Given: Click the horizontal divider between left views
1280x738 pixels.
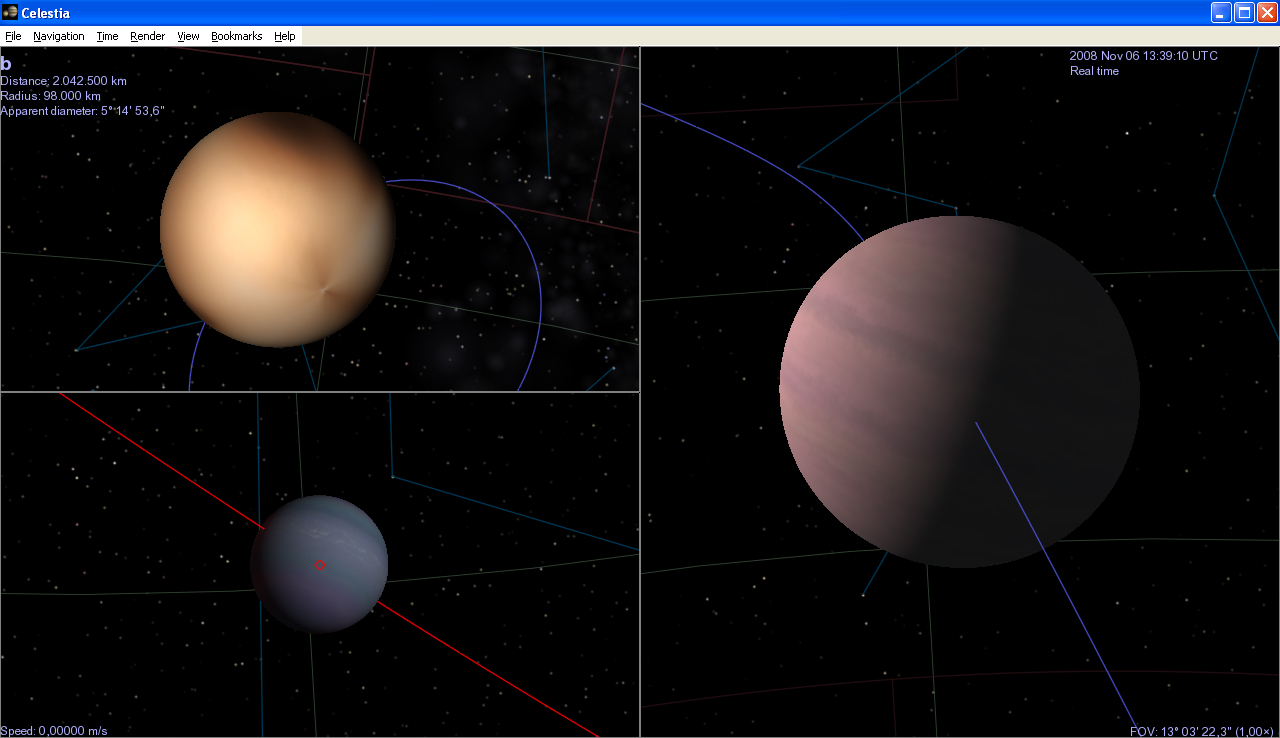Looking at the screenshot, I should (320, 392).
